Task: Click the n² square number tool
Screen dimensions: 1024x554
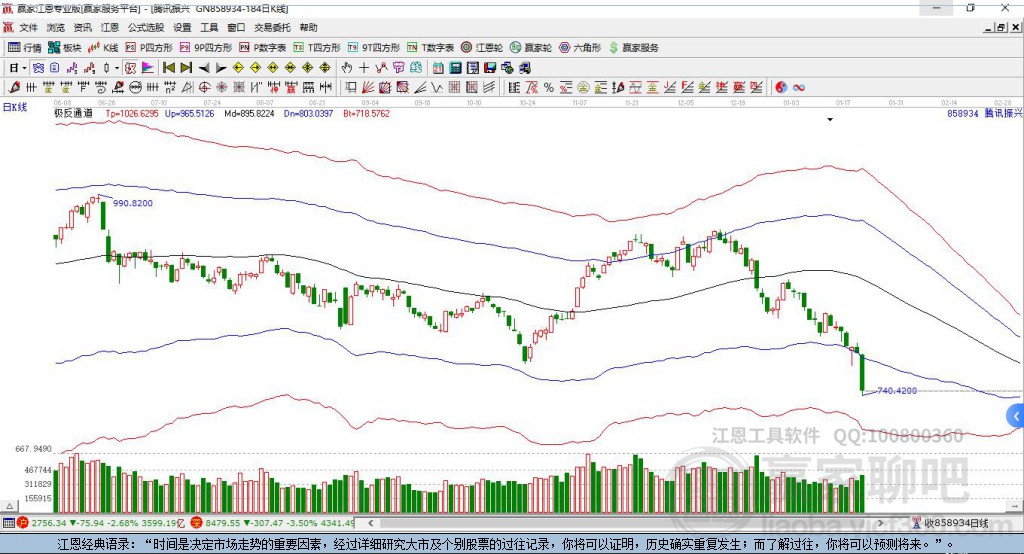Action: tap(170, 88)
